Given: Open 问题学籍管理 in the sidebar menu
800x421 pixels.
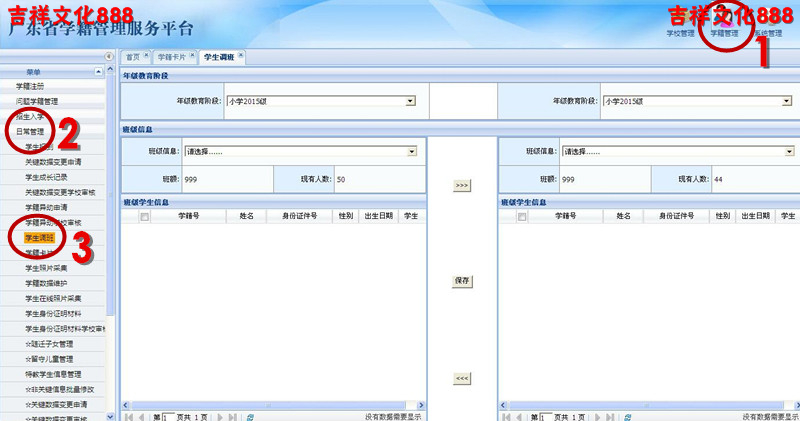Looking at the screenshot, I should pyautogui.click(x=37, y=102).
